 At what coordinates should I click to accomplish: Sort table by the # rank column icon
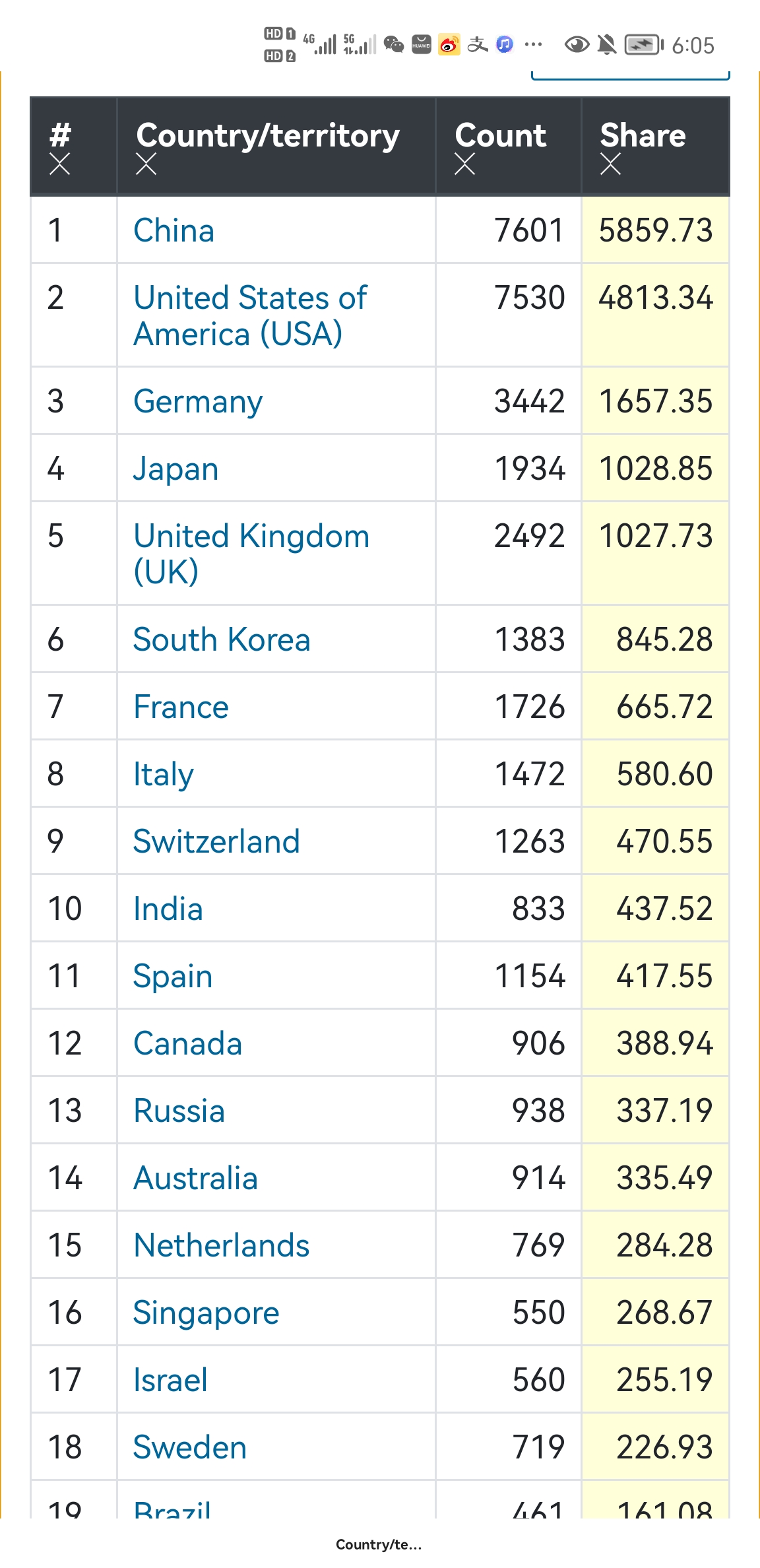click(x=59, y=164)
